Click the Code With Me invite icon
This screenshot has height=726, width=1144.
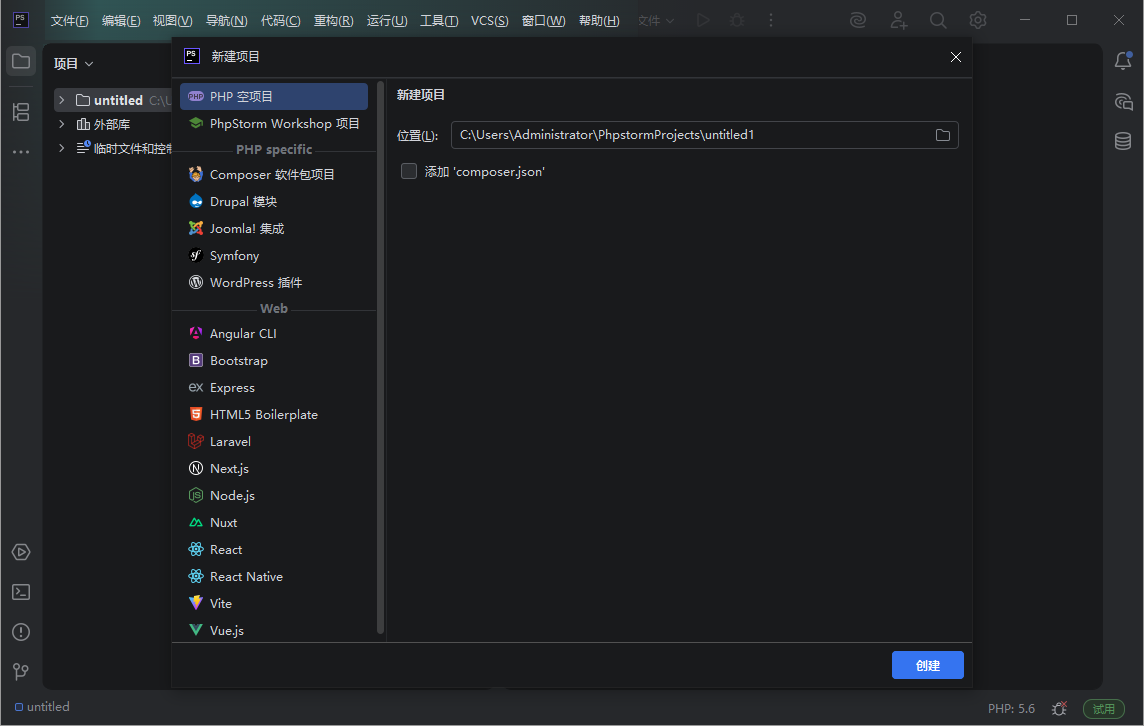tap(898, 20)
